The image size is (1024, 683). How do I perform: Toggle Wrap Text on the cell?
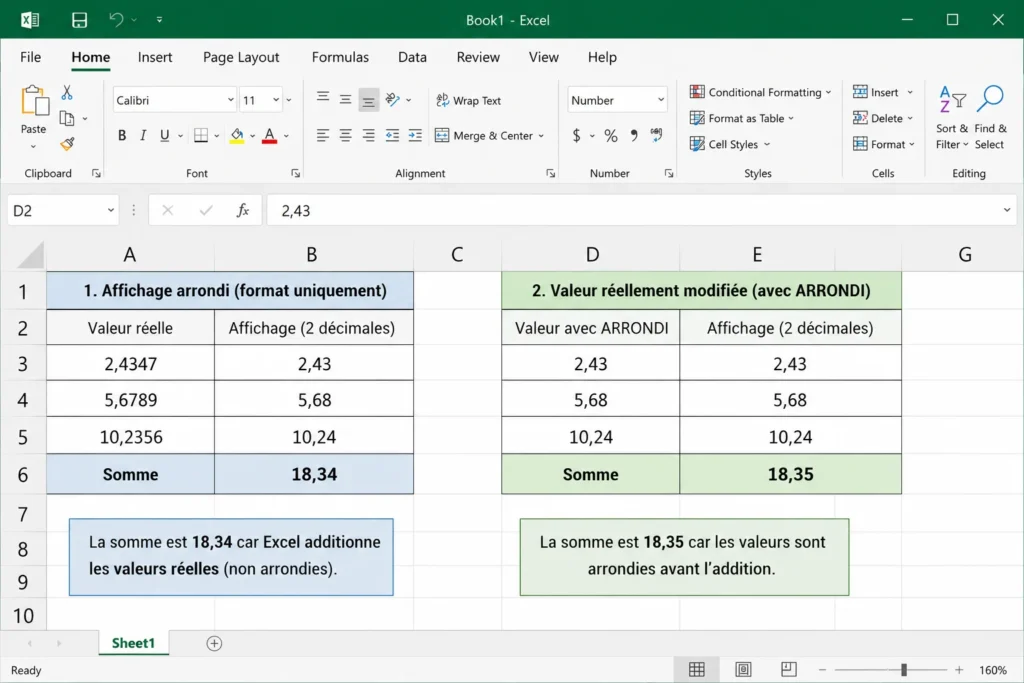(468, 100)
